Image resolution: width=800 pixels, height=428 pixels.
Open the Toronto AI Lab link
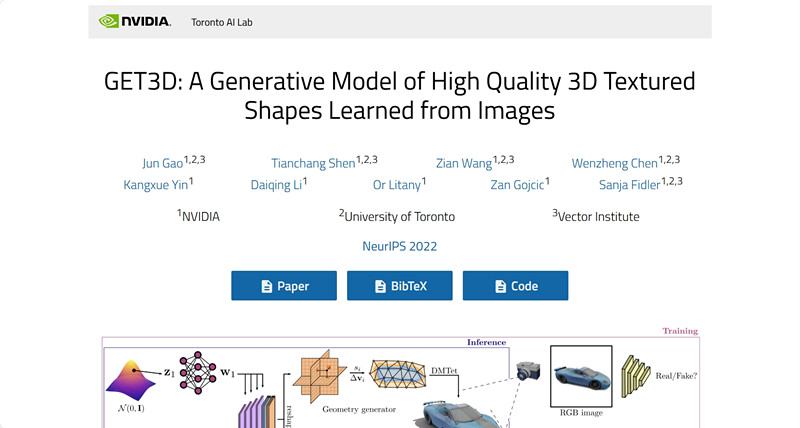(x=221, y=22)
